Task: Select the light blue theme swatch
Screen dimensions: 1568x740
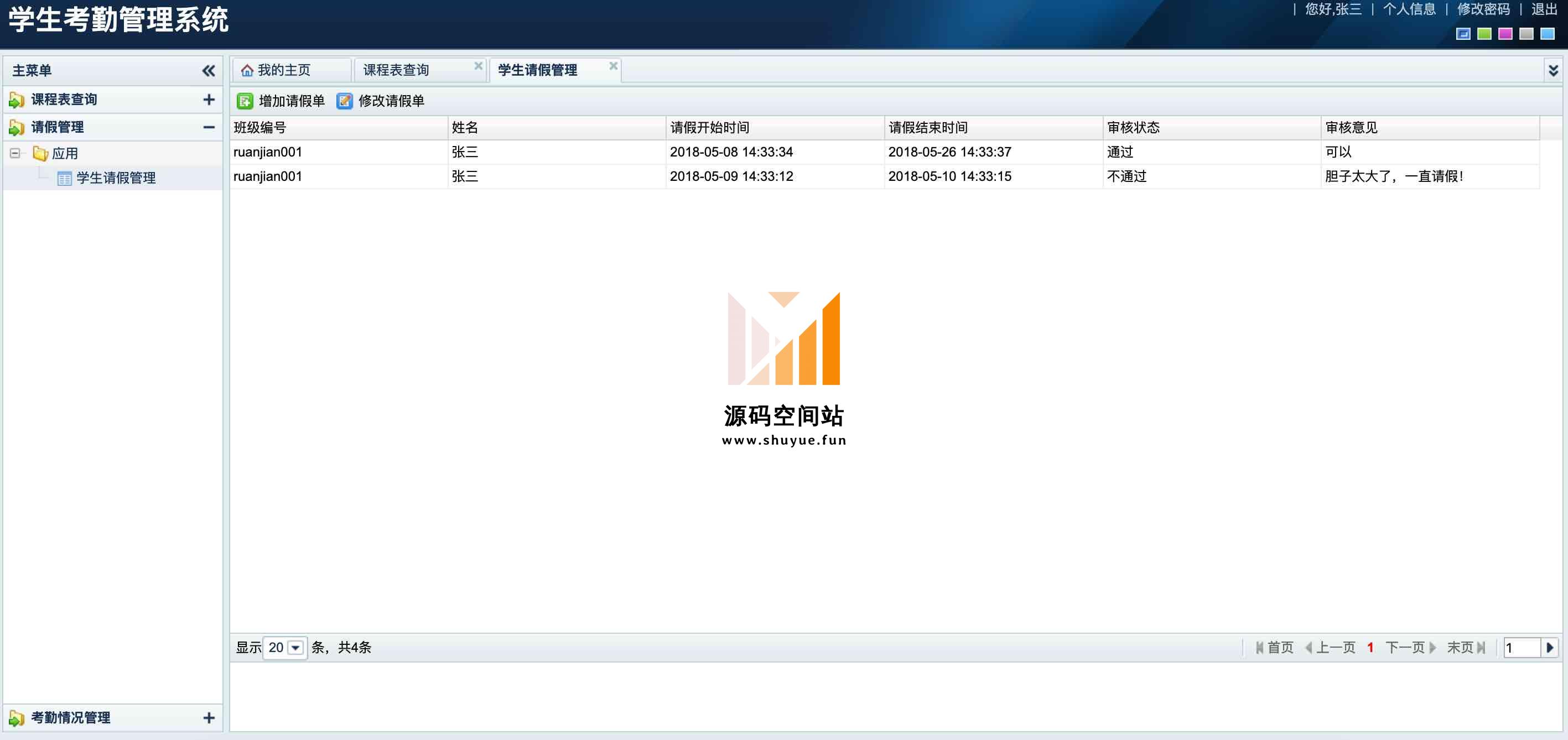Action: pyautogui.click(x=1548, y=34)
